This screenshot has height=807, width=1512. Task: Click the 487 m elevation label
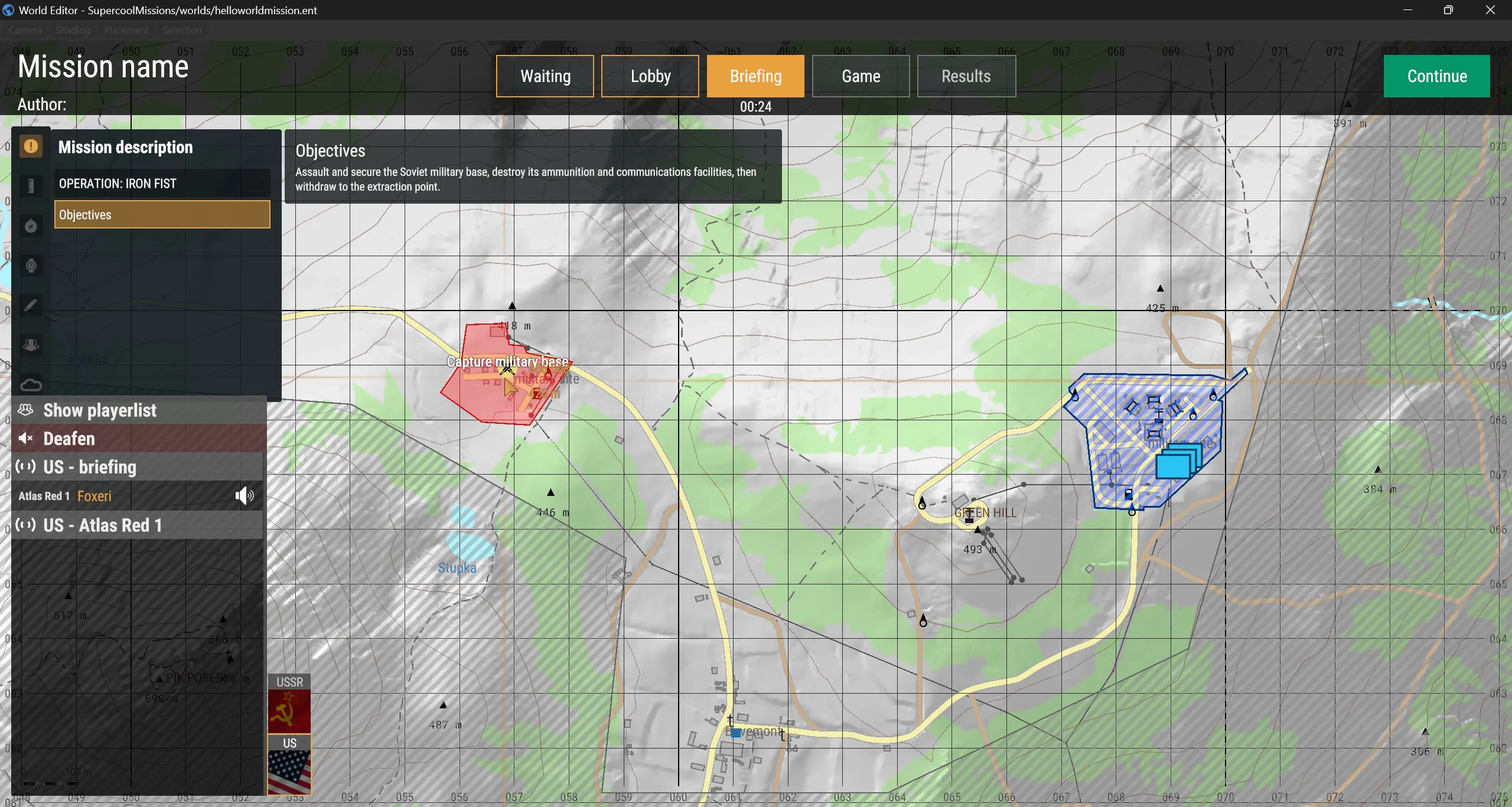(445, 724)
